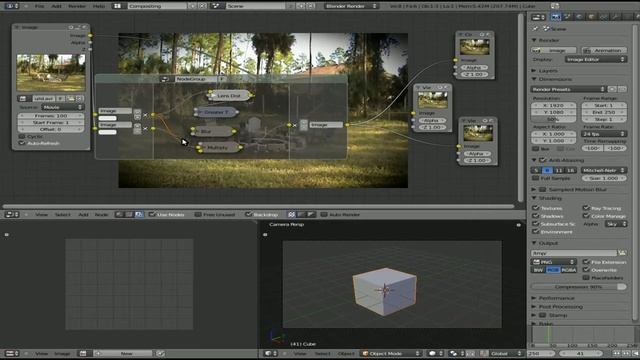
Task: Toggle the Anti-Aliasing checkbox
Action: click(x=542, y=160)
